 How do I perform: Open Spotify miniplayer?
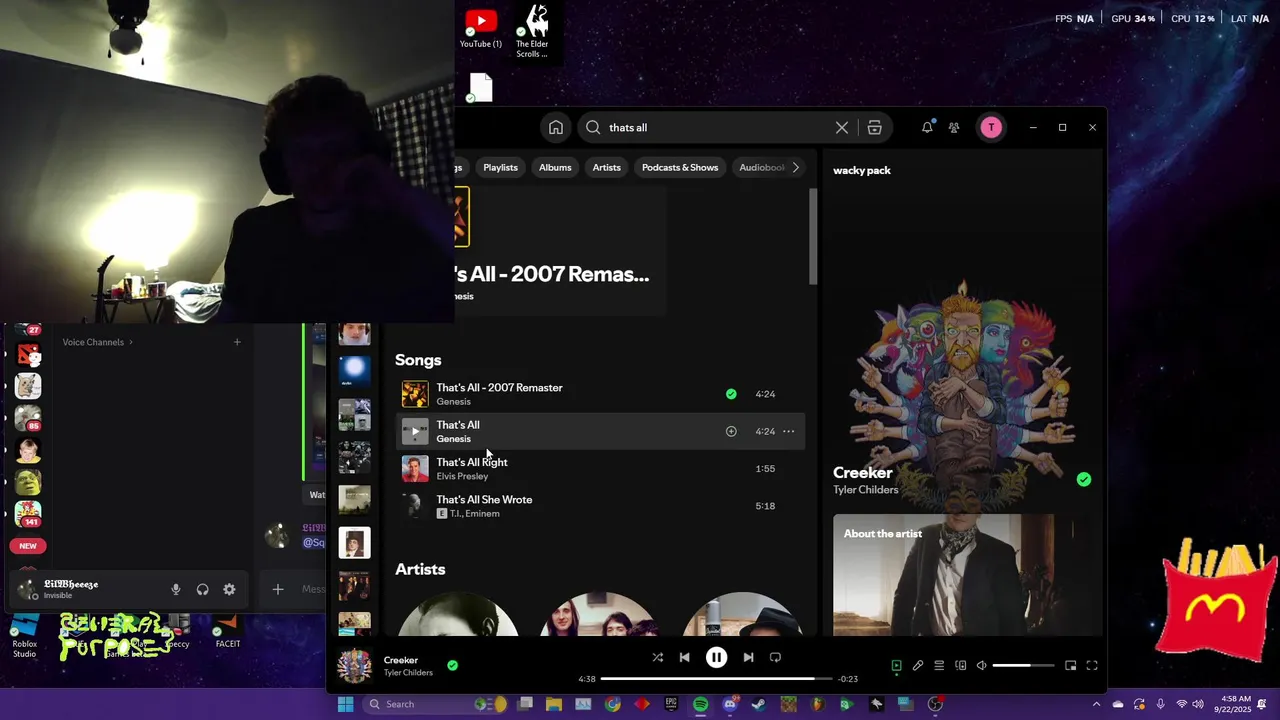tap(1070, 665)
